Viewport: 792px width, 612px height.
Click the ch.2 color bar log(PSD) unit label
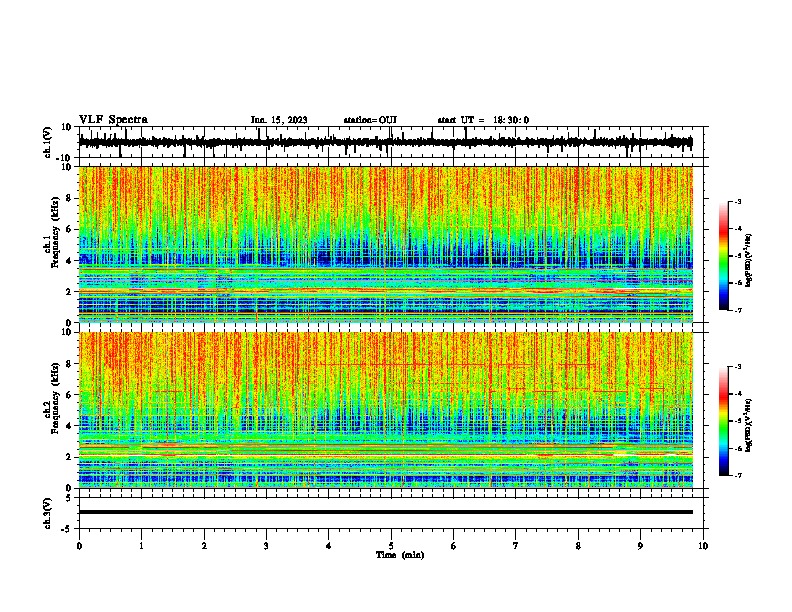[x=750, y=425]
